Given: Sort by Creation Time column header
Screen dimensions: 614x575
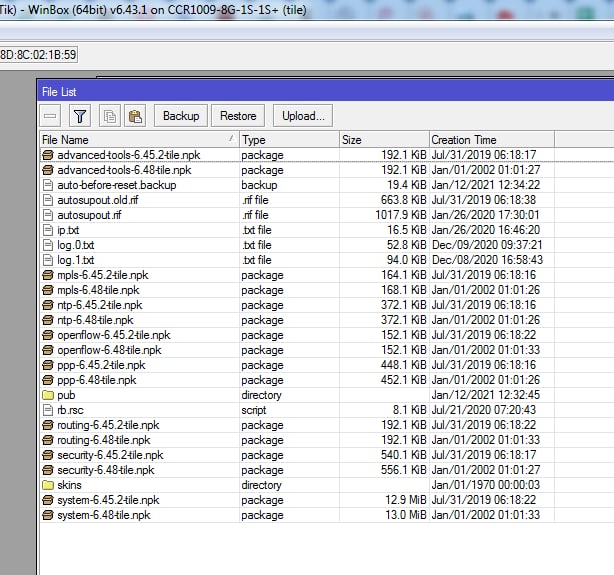Looking at the screenshot, I should (x=492, y=140).
